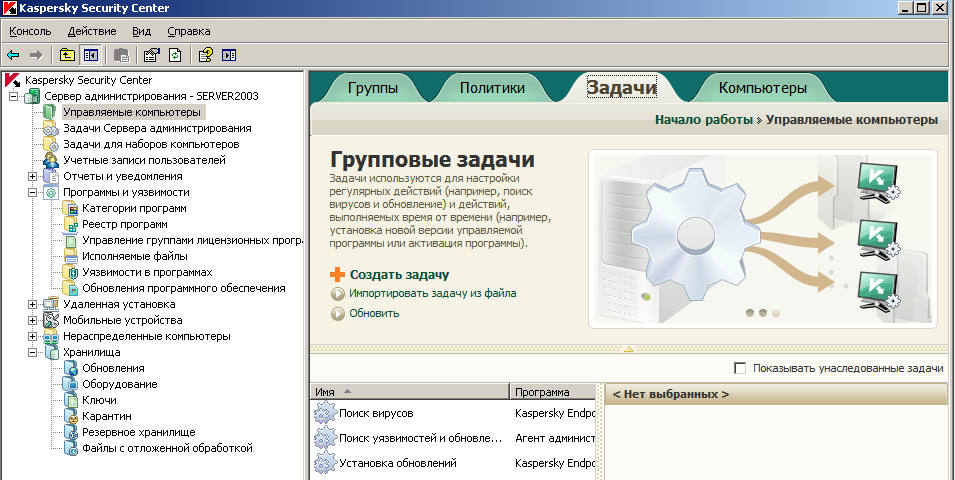Collapse top panel with small orange triangle

pyautogui.click(x=629, y=350)
